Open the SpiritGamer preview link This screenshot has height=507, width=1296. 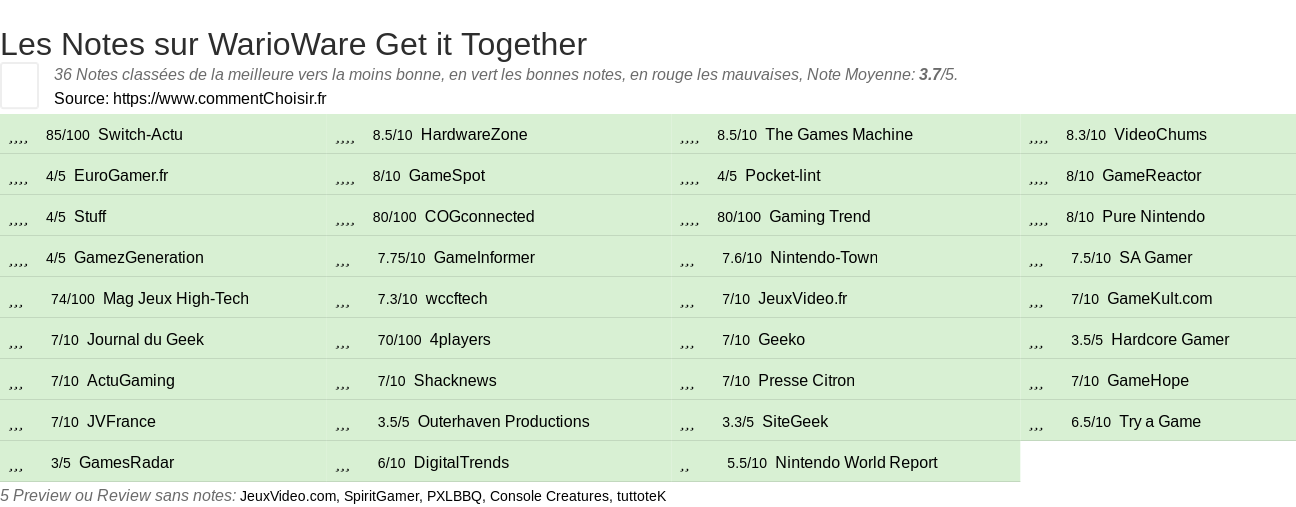[381, 496]
